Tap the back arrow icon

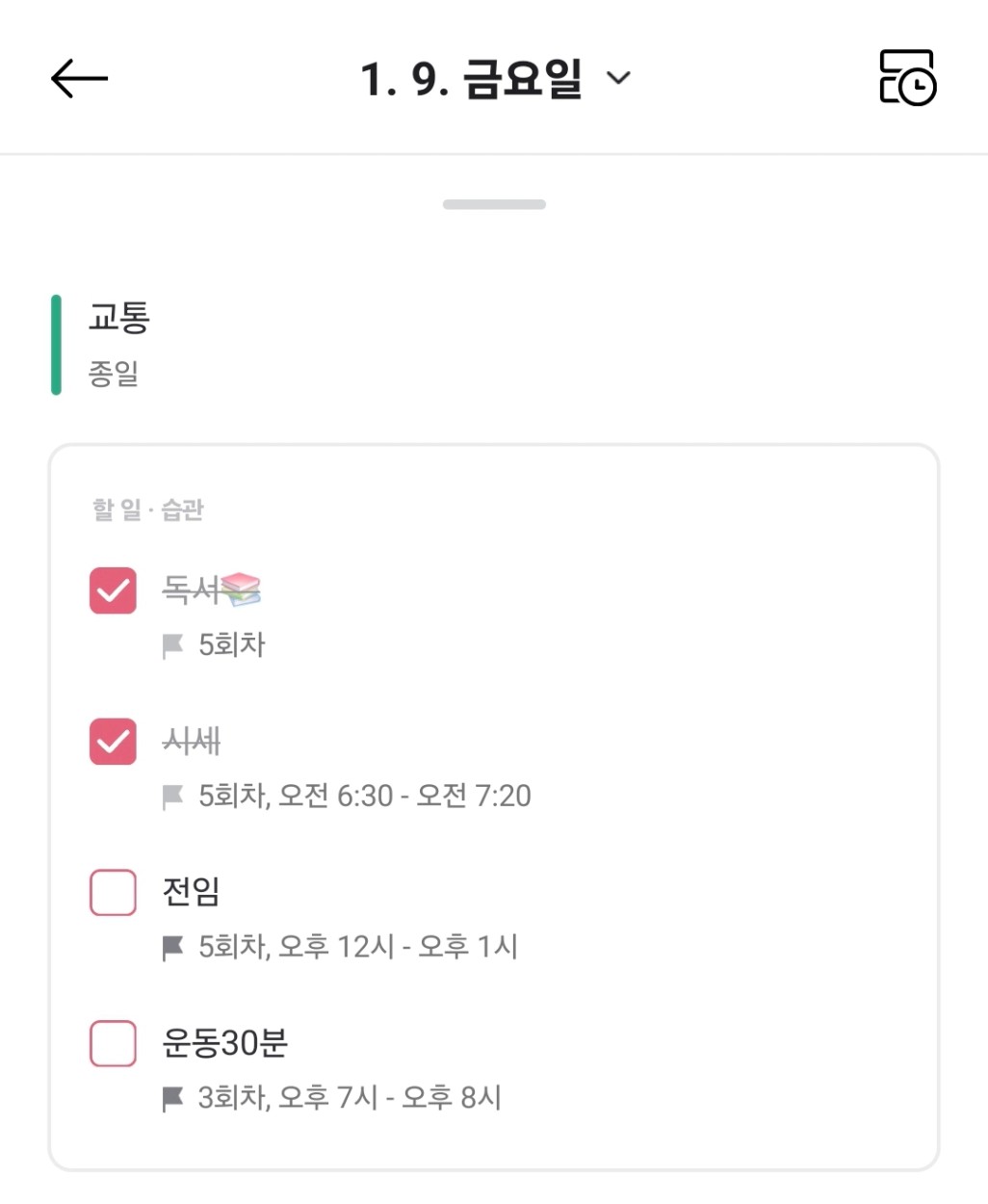(x=79, y=78)
